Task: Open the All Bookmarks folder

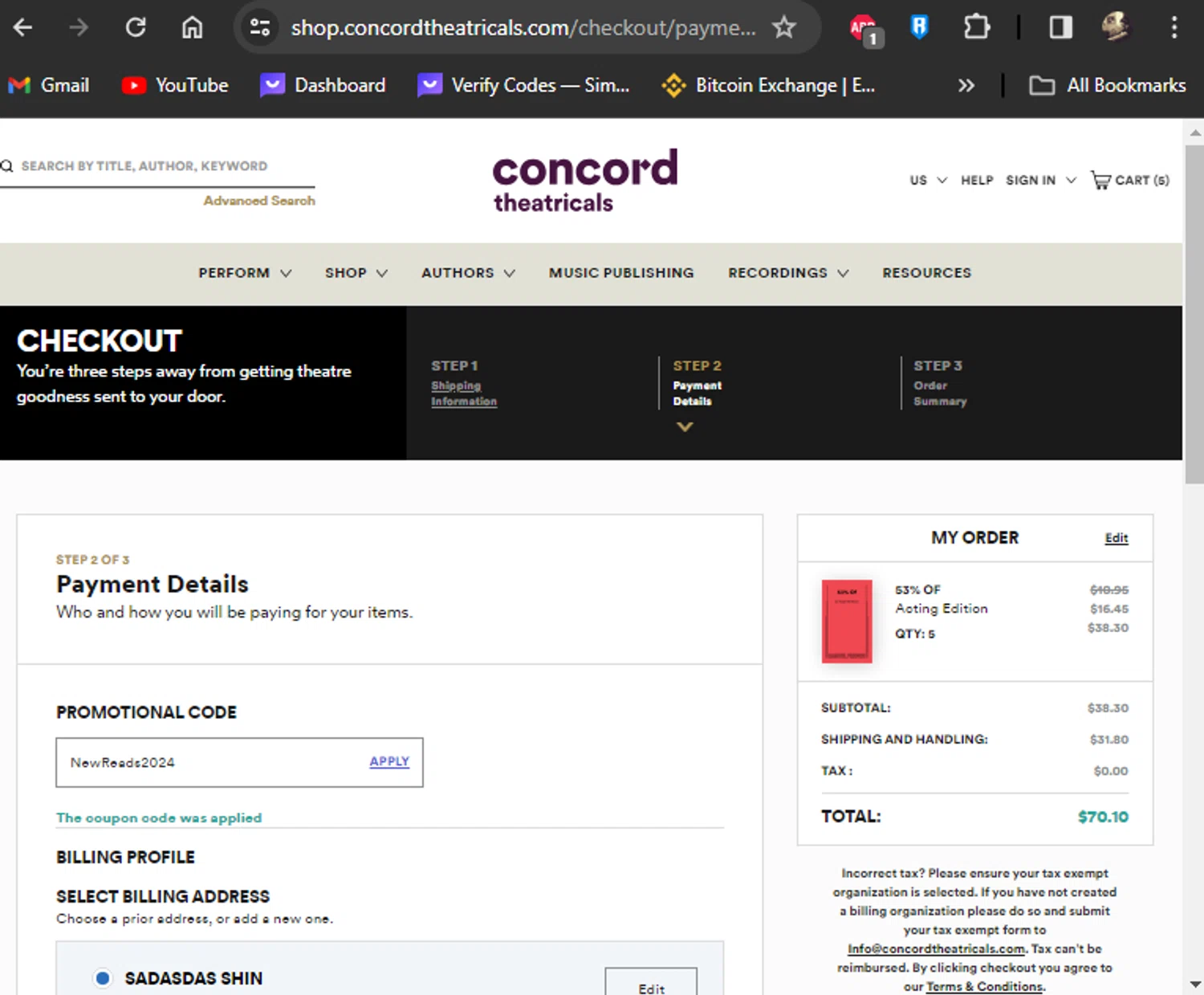Action: point(1108,85)
